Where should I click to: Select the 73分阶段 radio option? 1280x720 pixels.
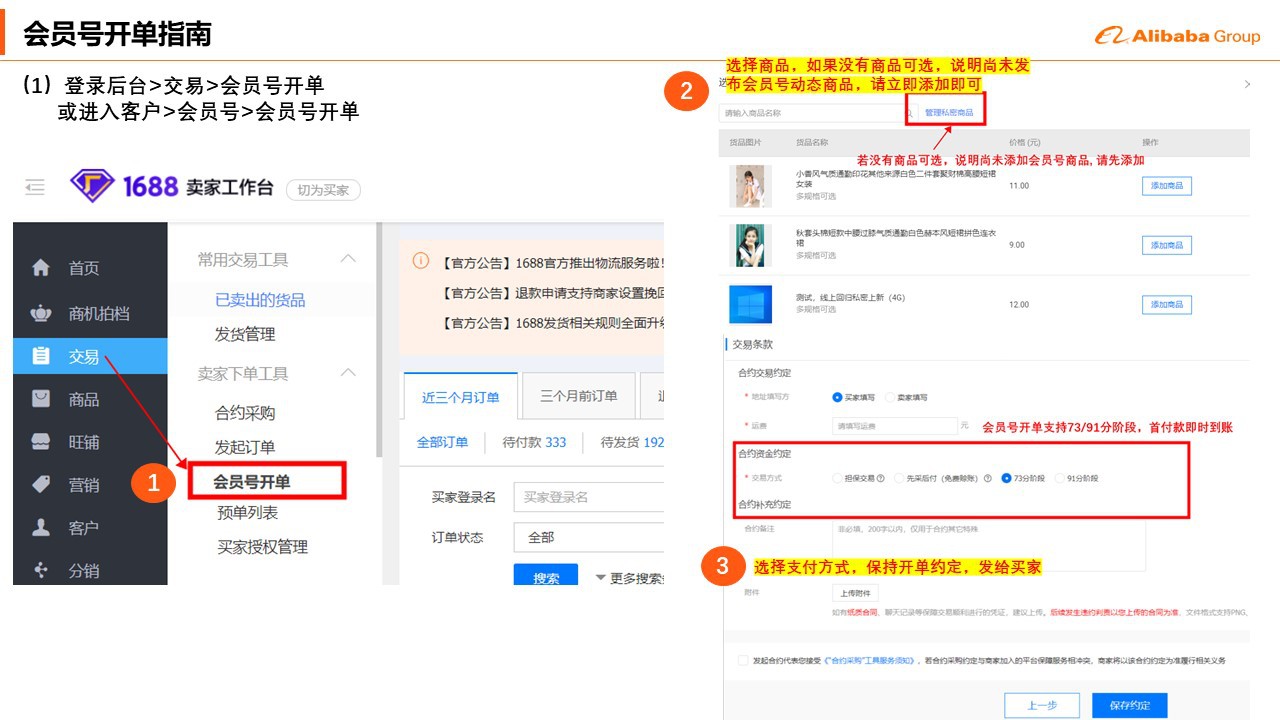(1006, 478)
